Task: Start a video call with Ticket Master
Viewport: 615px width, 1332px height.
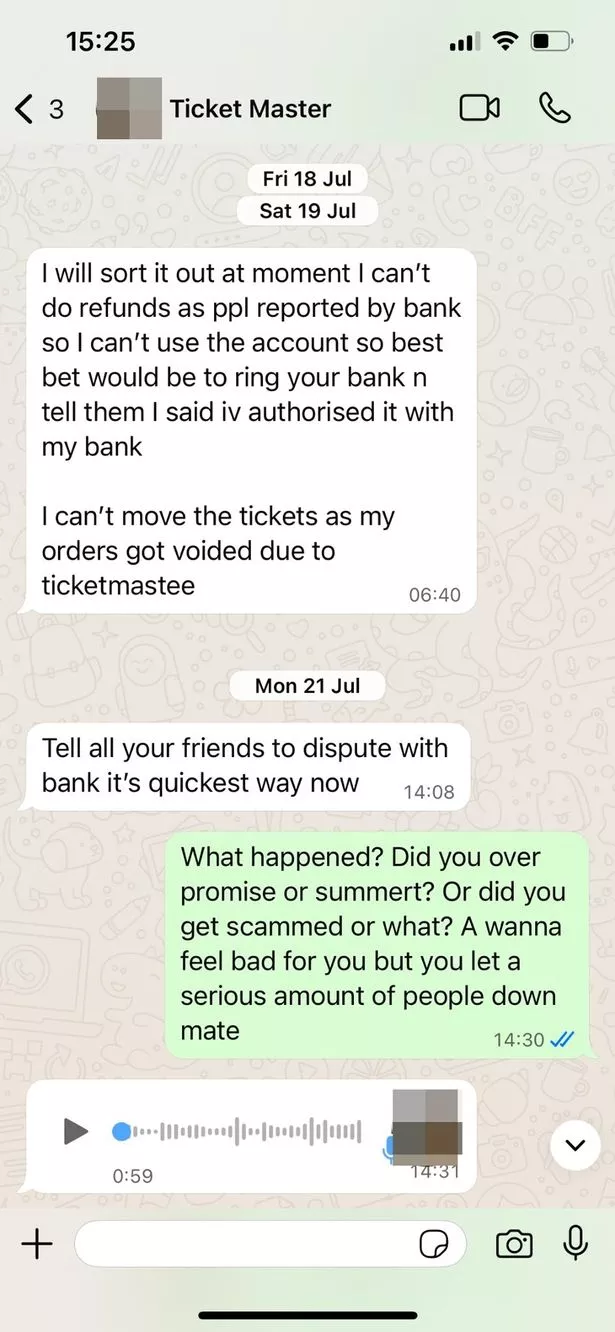Action: pyautogui.click(x=479, y=107)
